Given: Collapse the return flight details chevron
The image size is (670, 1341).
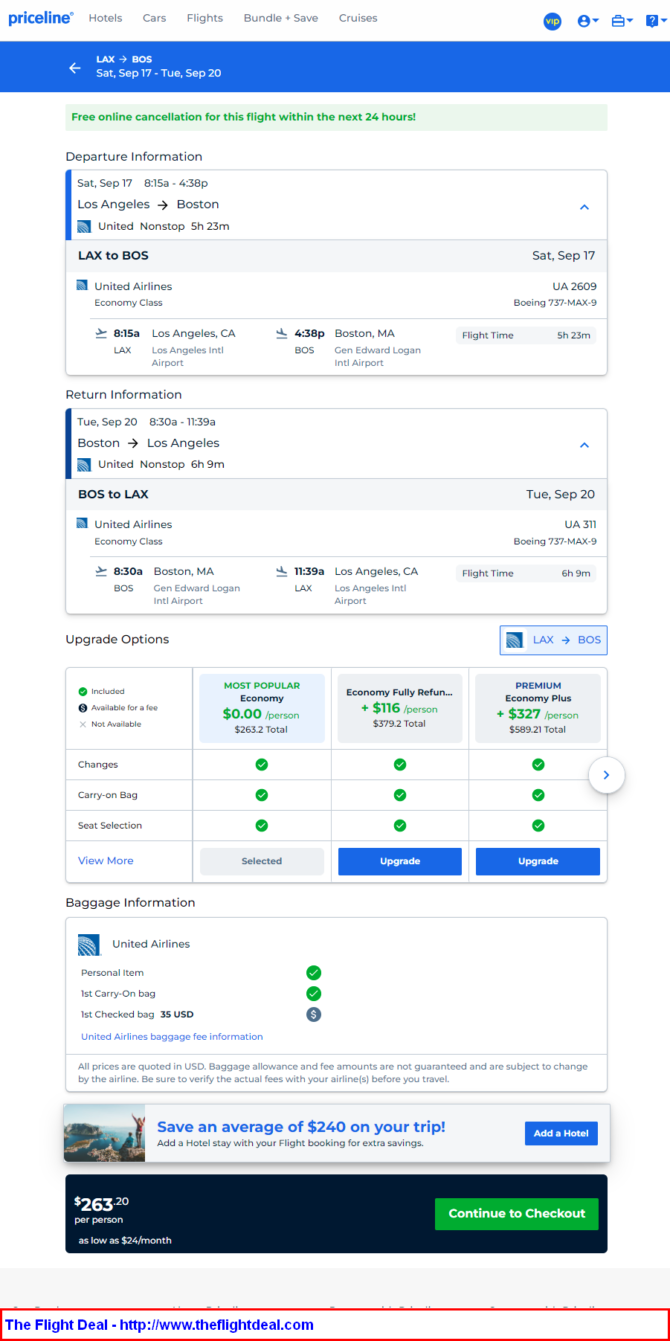Looking at the screenshot, I should pyautogui.click(x=585, y=445).
